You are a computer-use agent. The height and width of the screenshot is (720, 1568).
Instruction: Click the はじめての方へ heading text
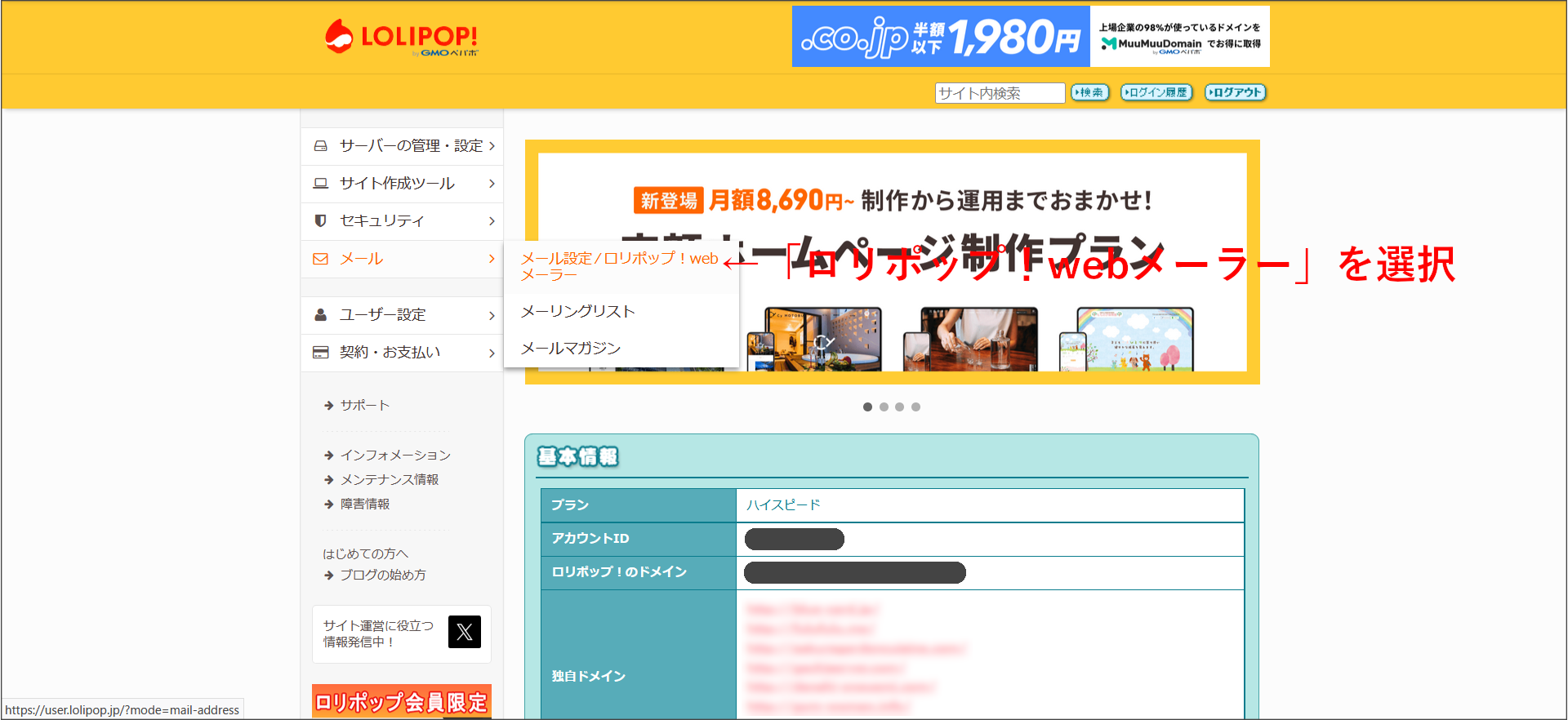(x=365, y=554)
